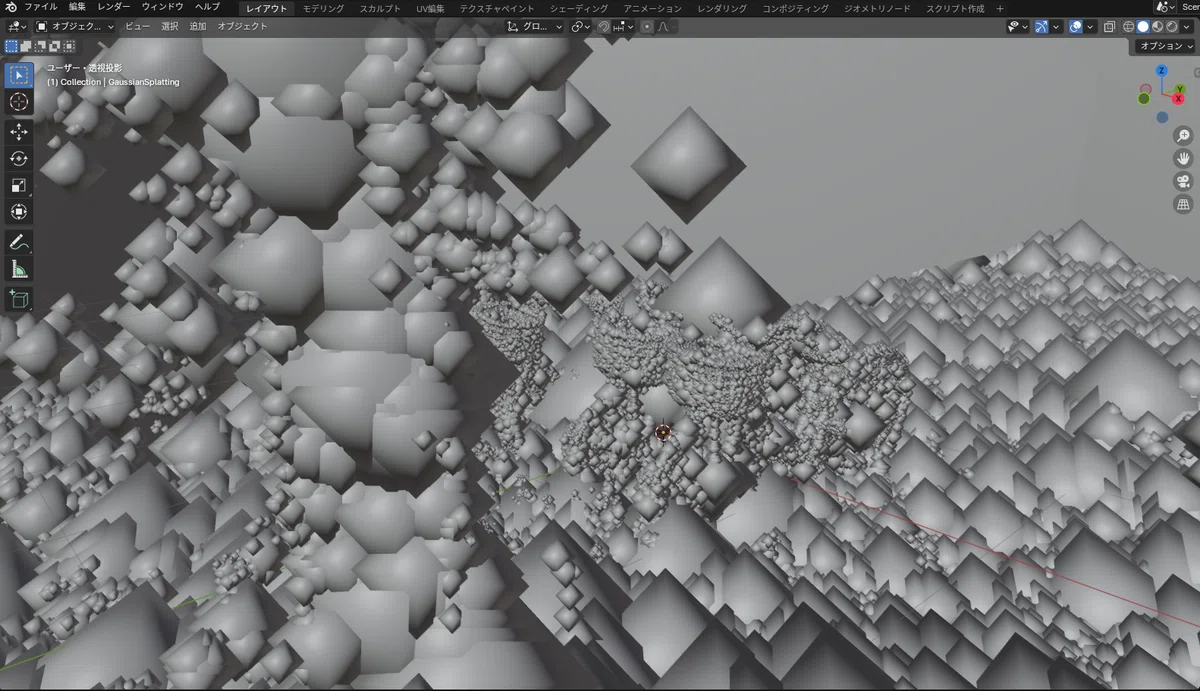Toggle X-ray mode
The height and width of the screenshot is (691, 1200).
point(1109,27)
